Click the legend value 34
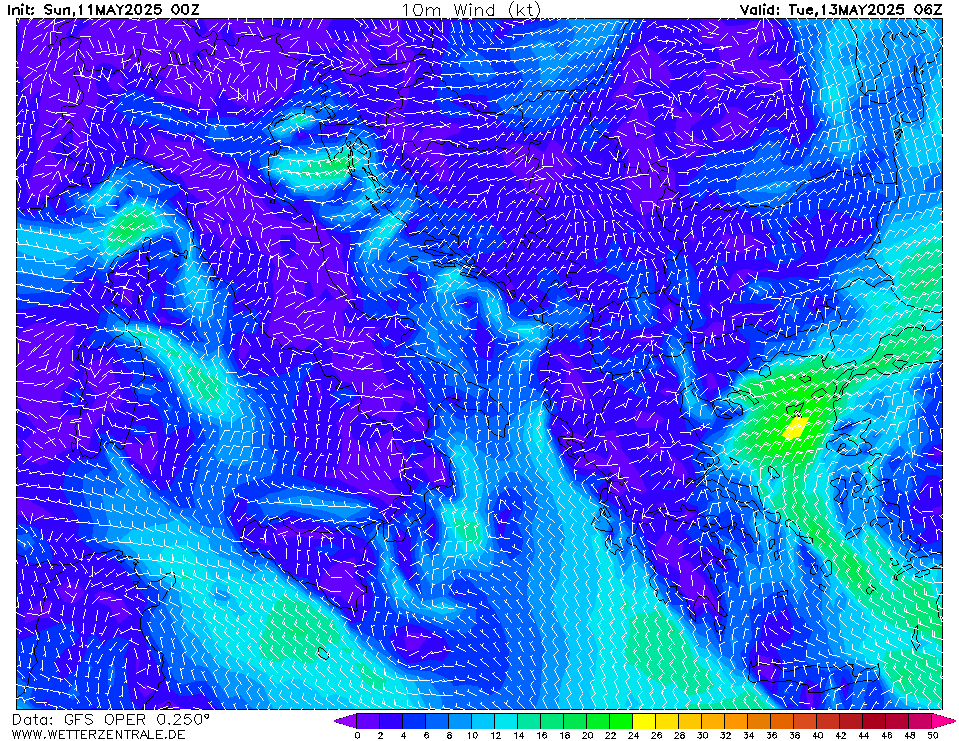 tap(748, 735)
